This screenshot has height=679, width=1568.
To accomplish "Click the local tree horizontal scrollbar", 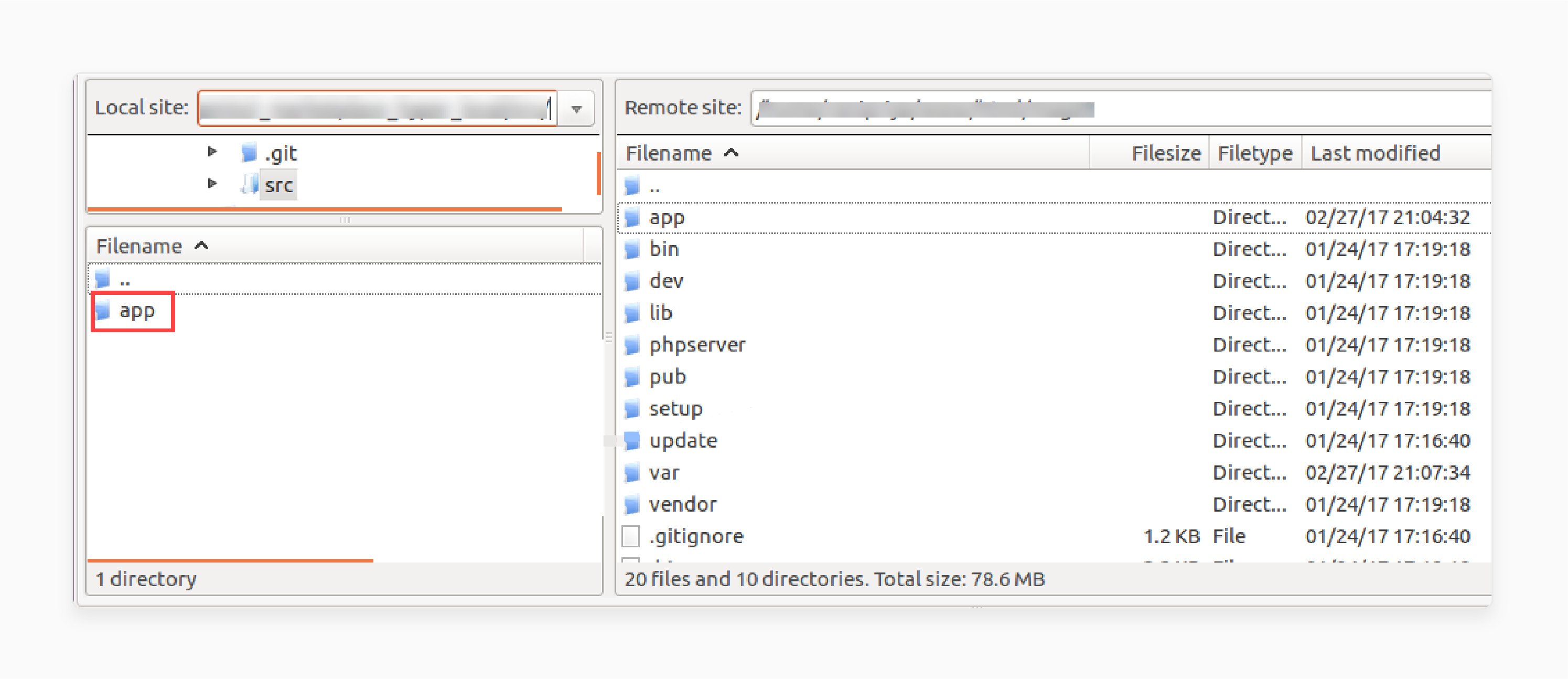I will (325, 209).
